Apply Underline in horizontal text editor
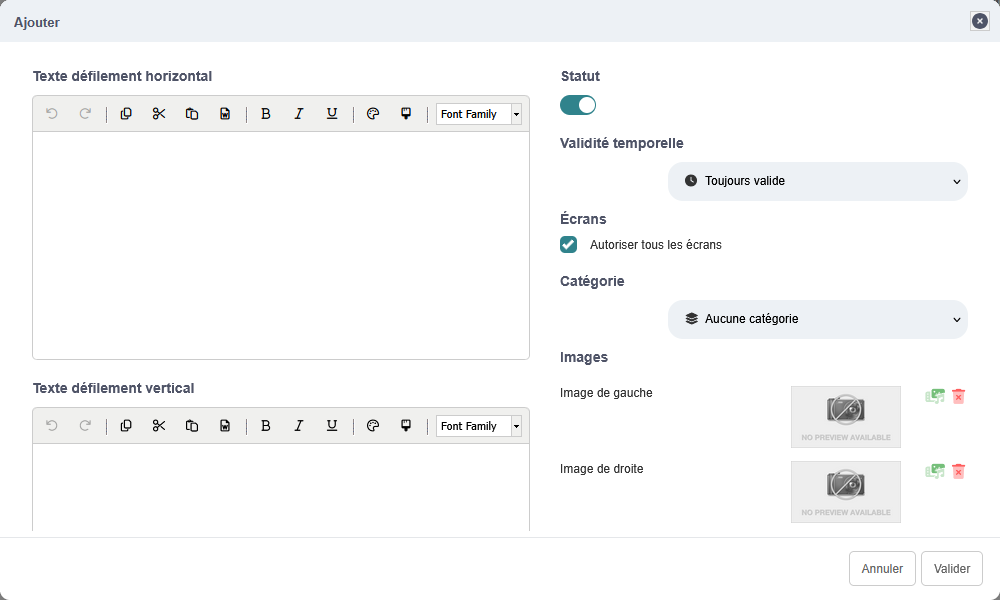The height and width of the screenshot is (600, 1000). [332, 114]
